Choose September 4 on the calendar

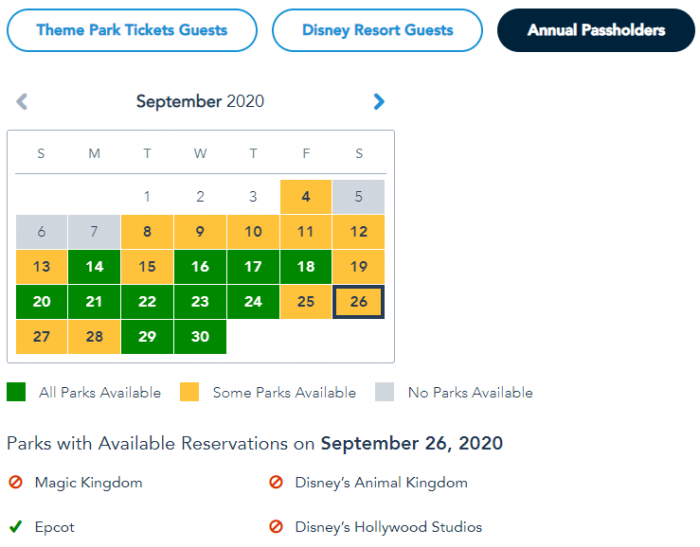click(x=306, y=197)
